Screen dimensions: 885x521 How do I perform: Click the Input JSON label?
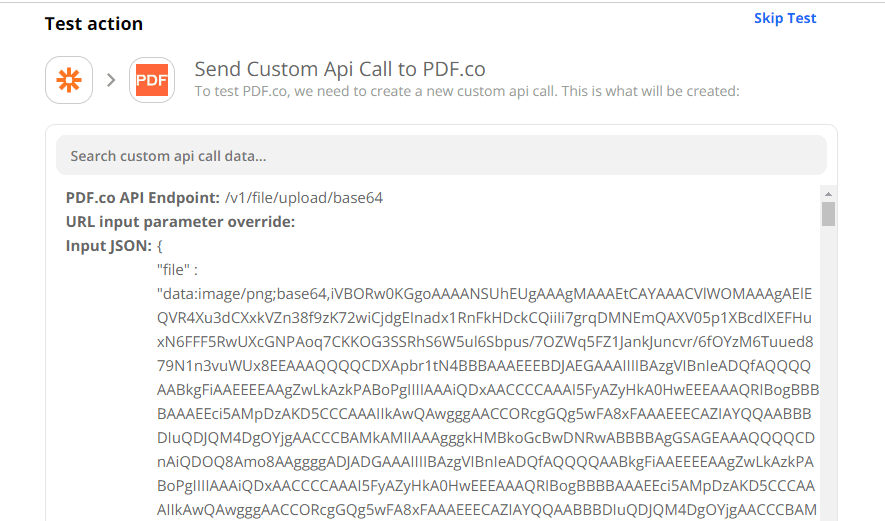click(109, 246)
